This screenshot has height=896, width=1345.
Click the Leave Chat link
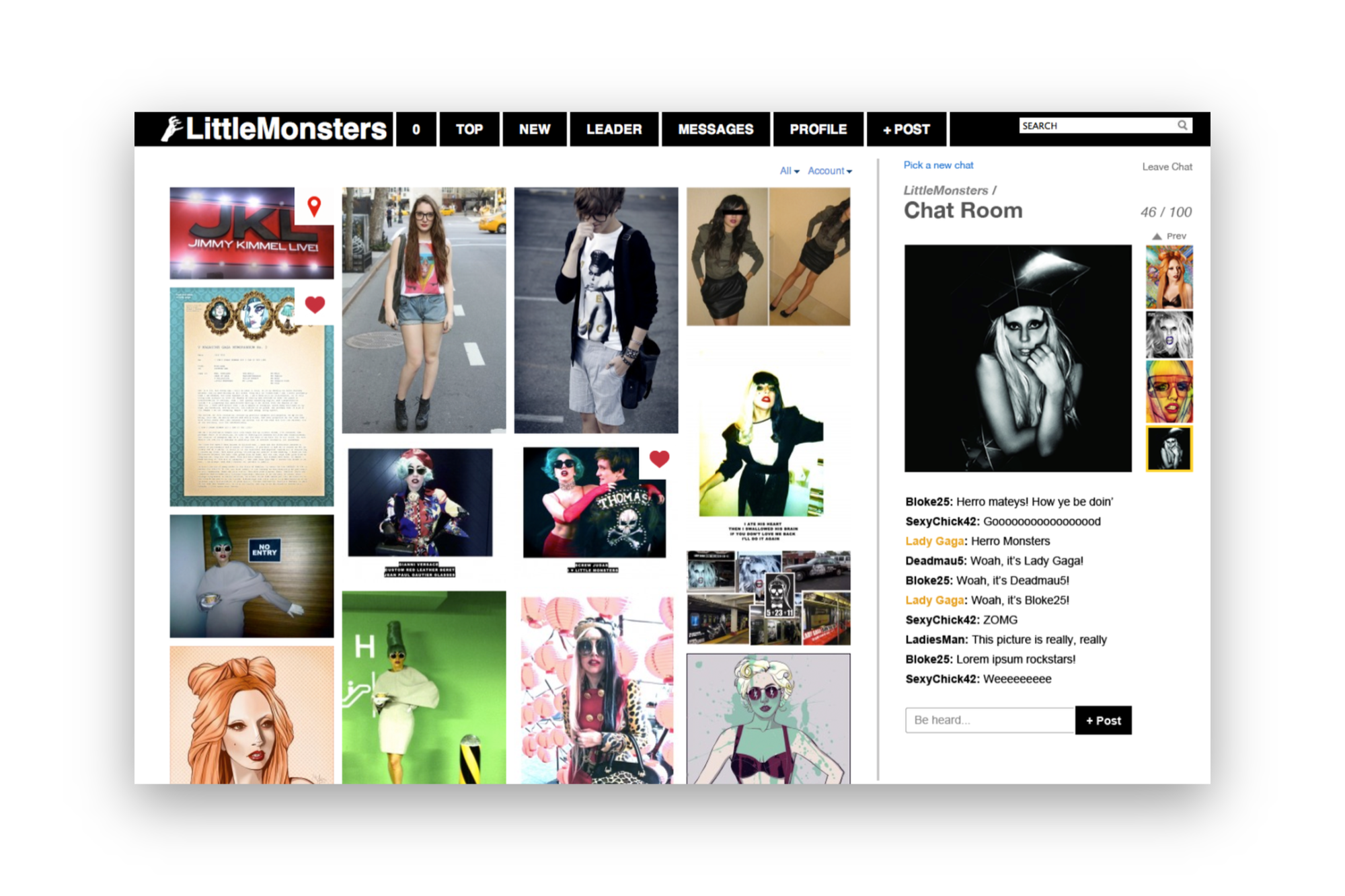tap(1167, 167)
